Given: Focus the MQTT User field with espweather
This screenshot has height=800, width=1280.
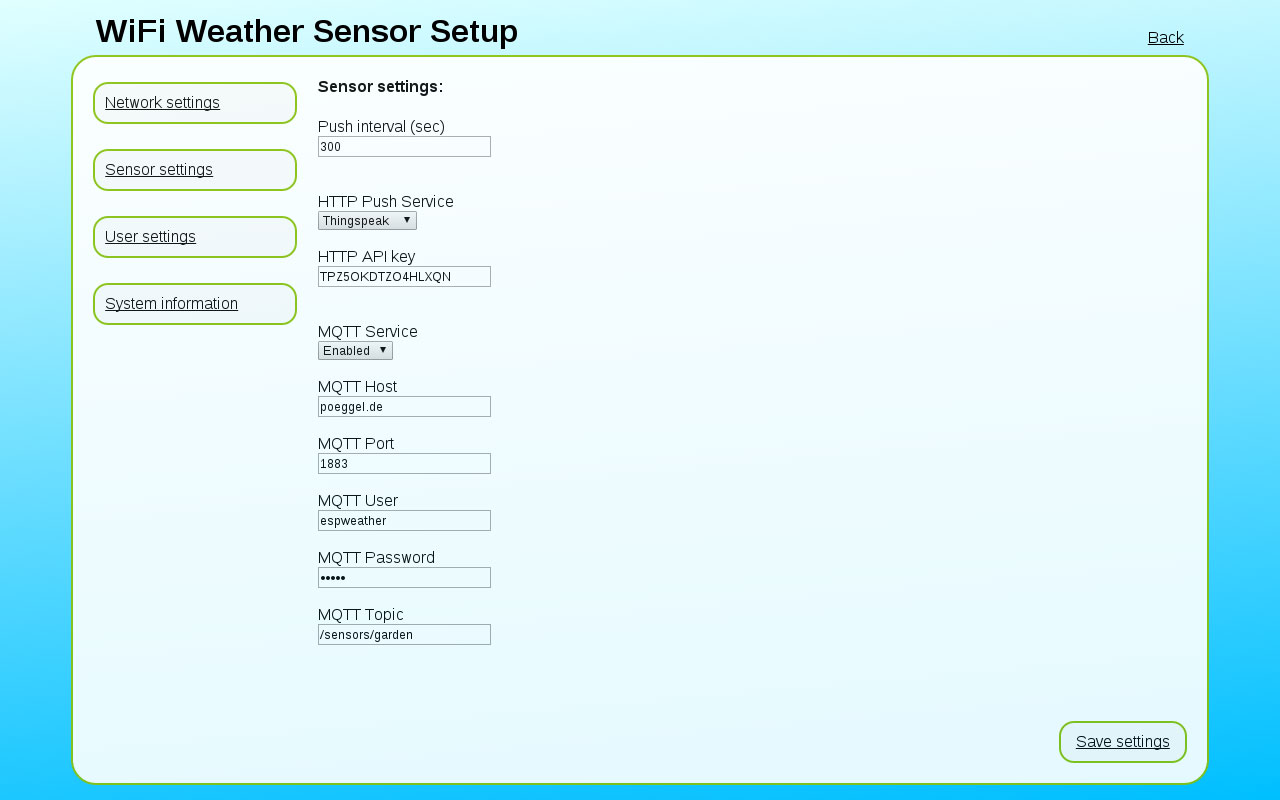Looking at the screenshot, I should point(404,521).
